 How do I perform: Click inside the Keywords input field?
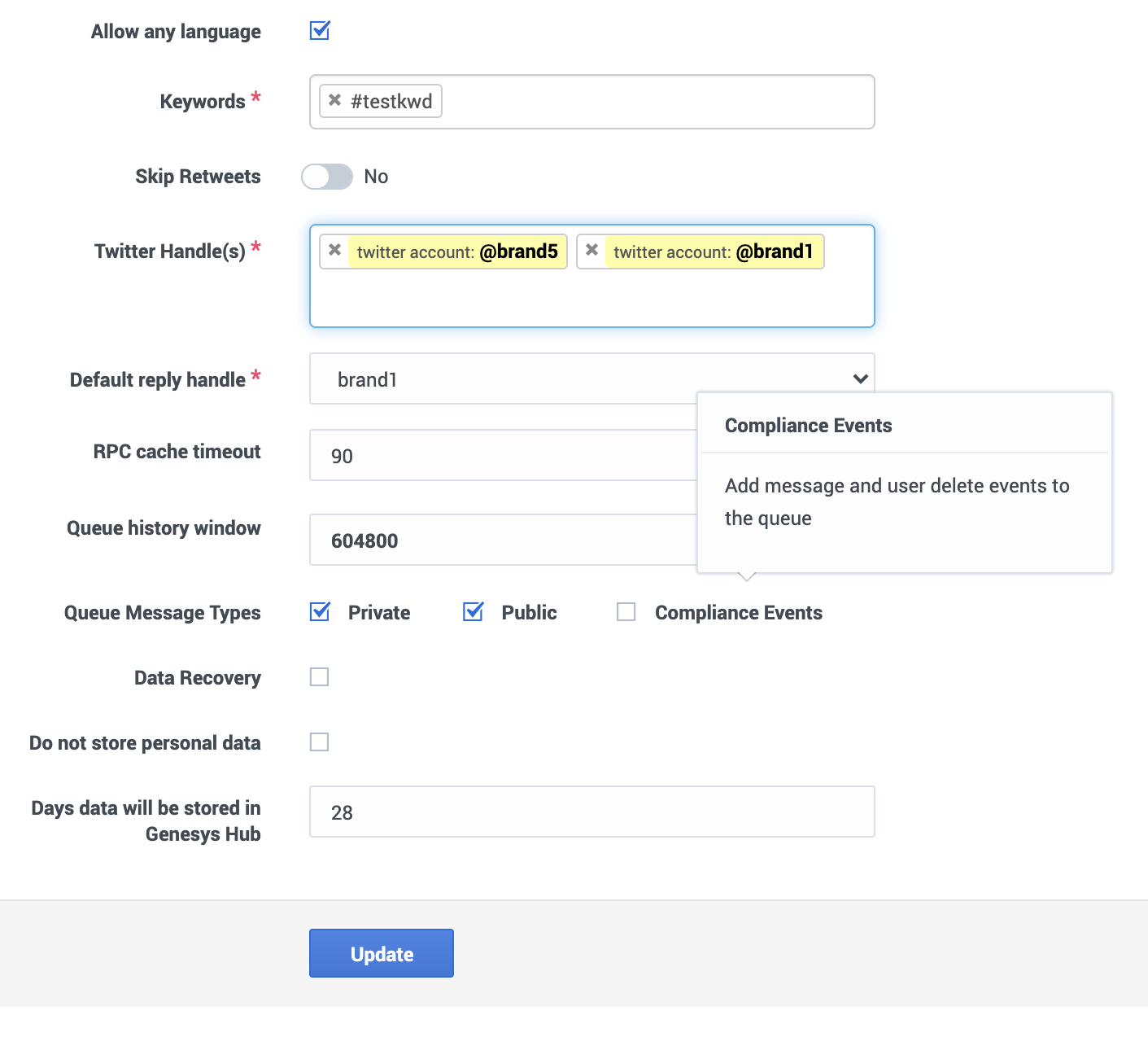click(x=651, y=102)
